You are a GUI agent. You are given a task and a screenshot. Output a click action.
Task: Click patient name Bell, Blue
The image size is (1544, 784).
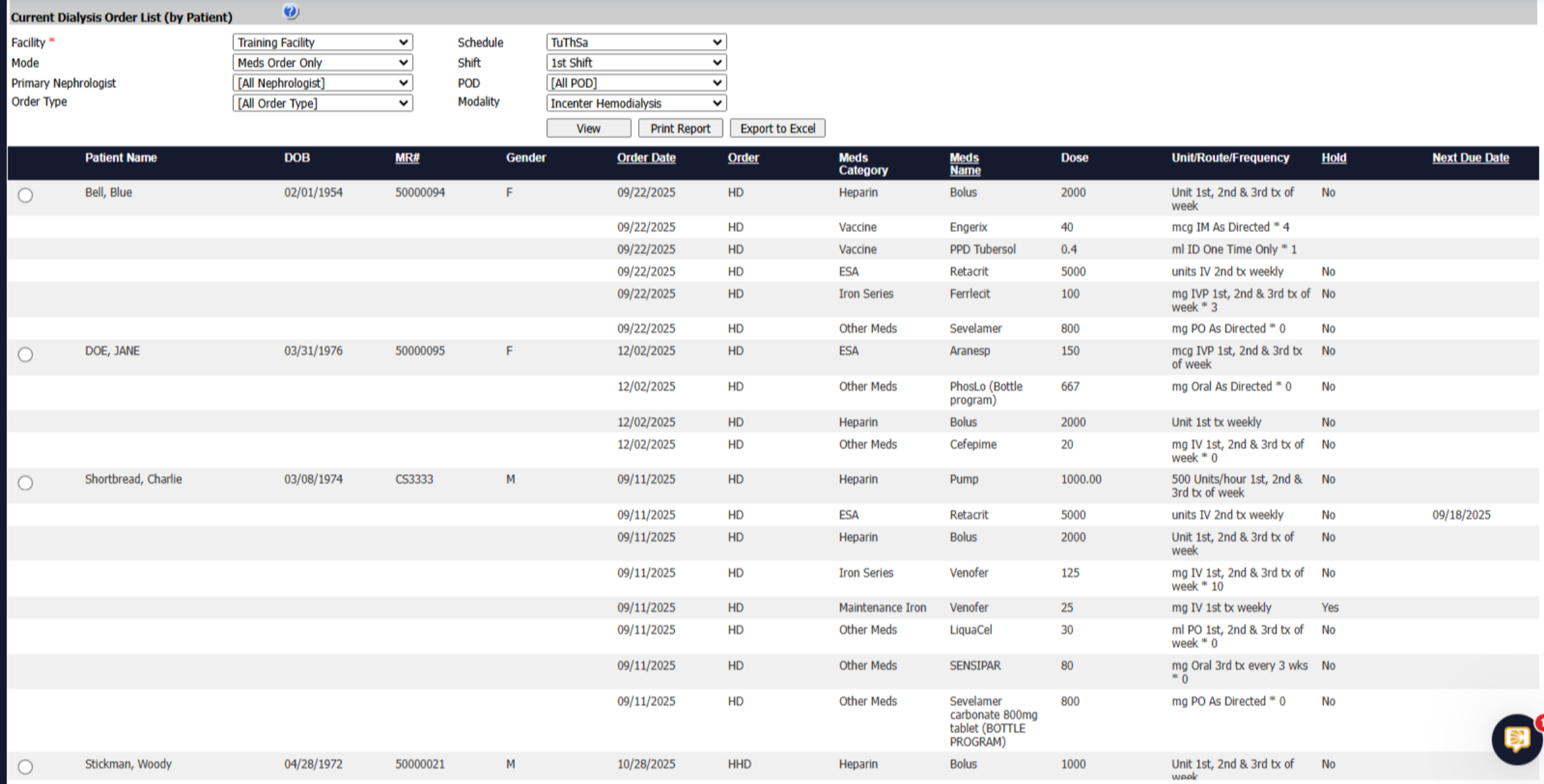tap(109, 193)
